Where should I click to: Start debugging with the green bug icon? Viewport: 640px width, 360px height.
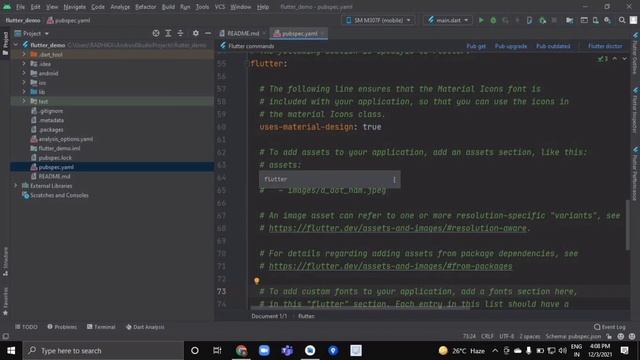(493, 20)
